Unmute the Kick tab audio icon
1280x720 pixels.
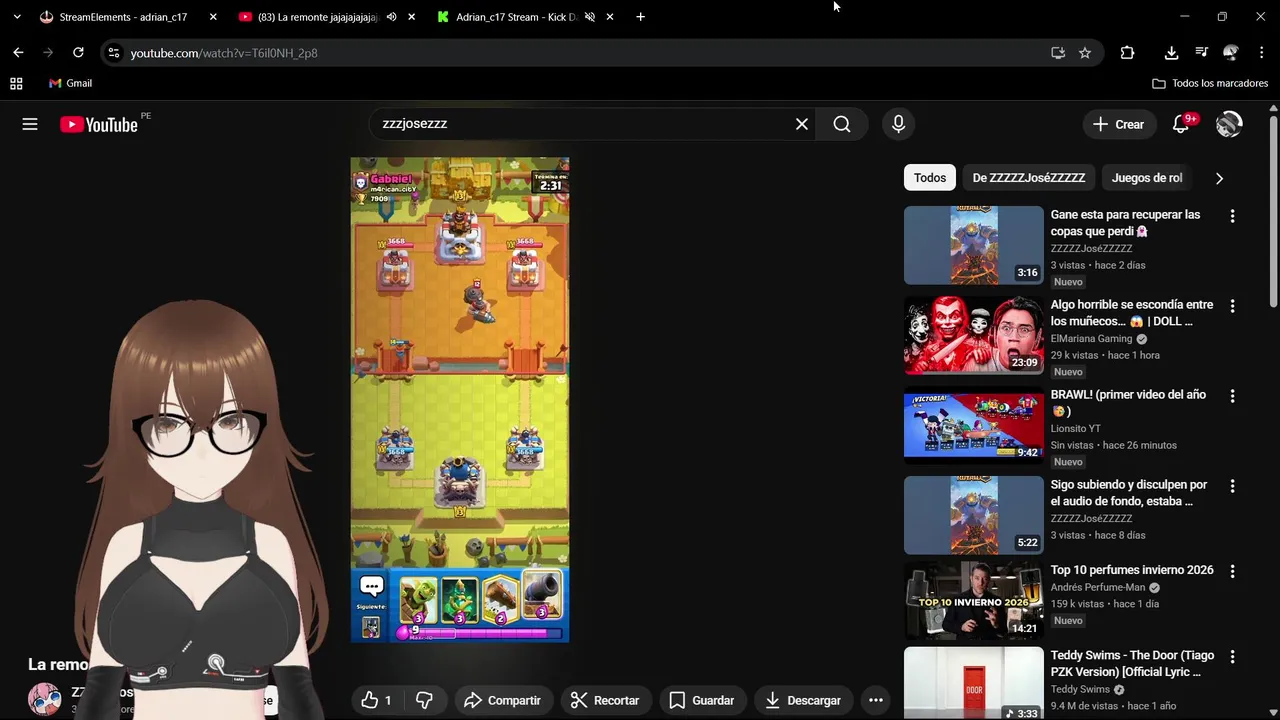590,17
